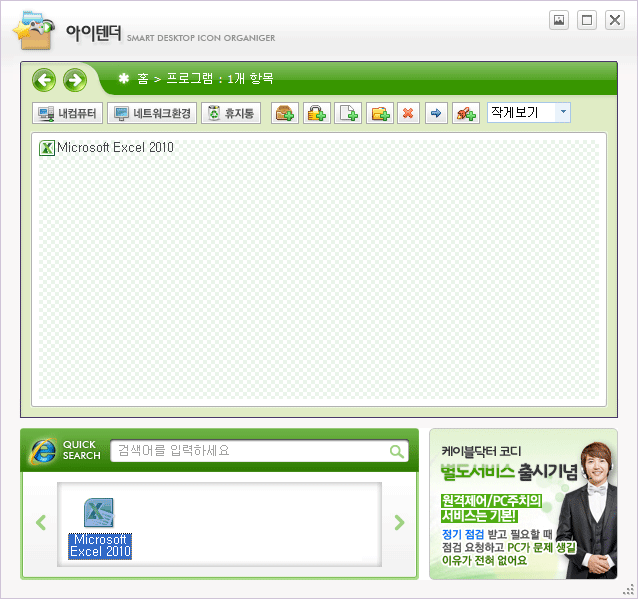
Task: Click the magnifier search icon
Action: pos(397,452)
